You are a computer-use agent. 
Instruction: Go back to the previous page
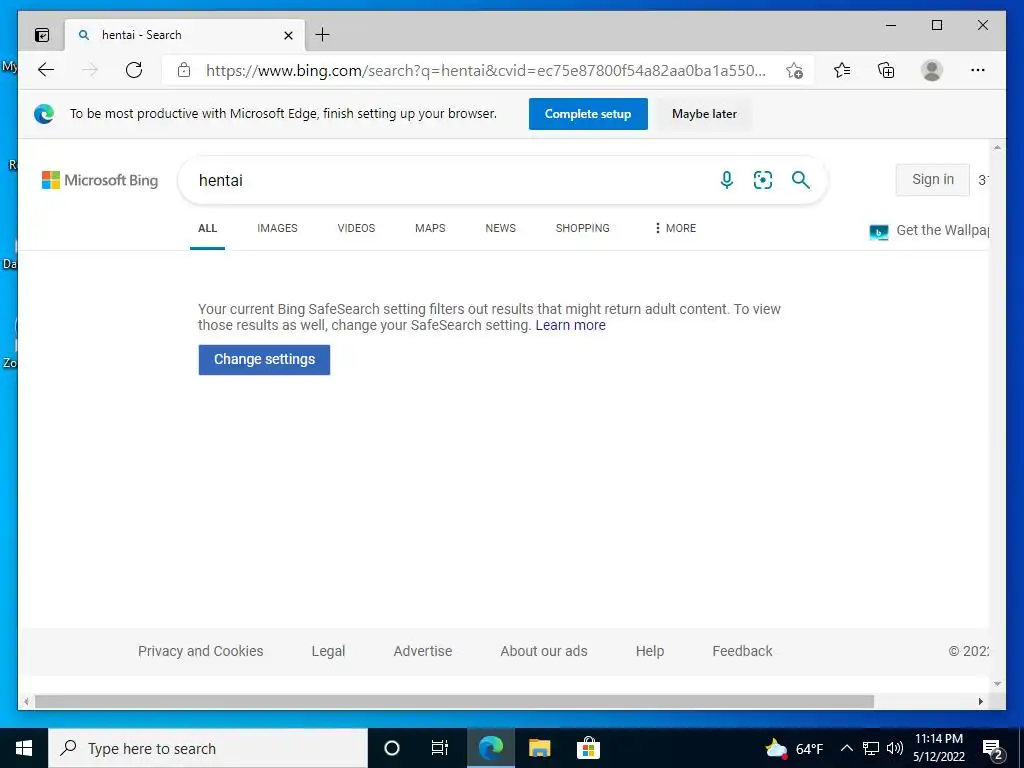[x=46, y=70]
